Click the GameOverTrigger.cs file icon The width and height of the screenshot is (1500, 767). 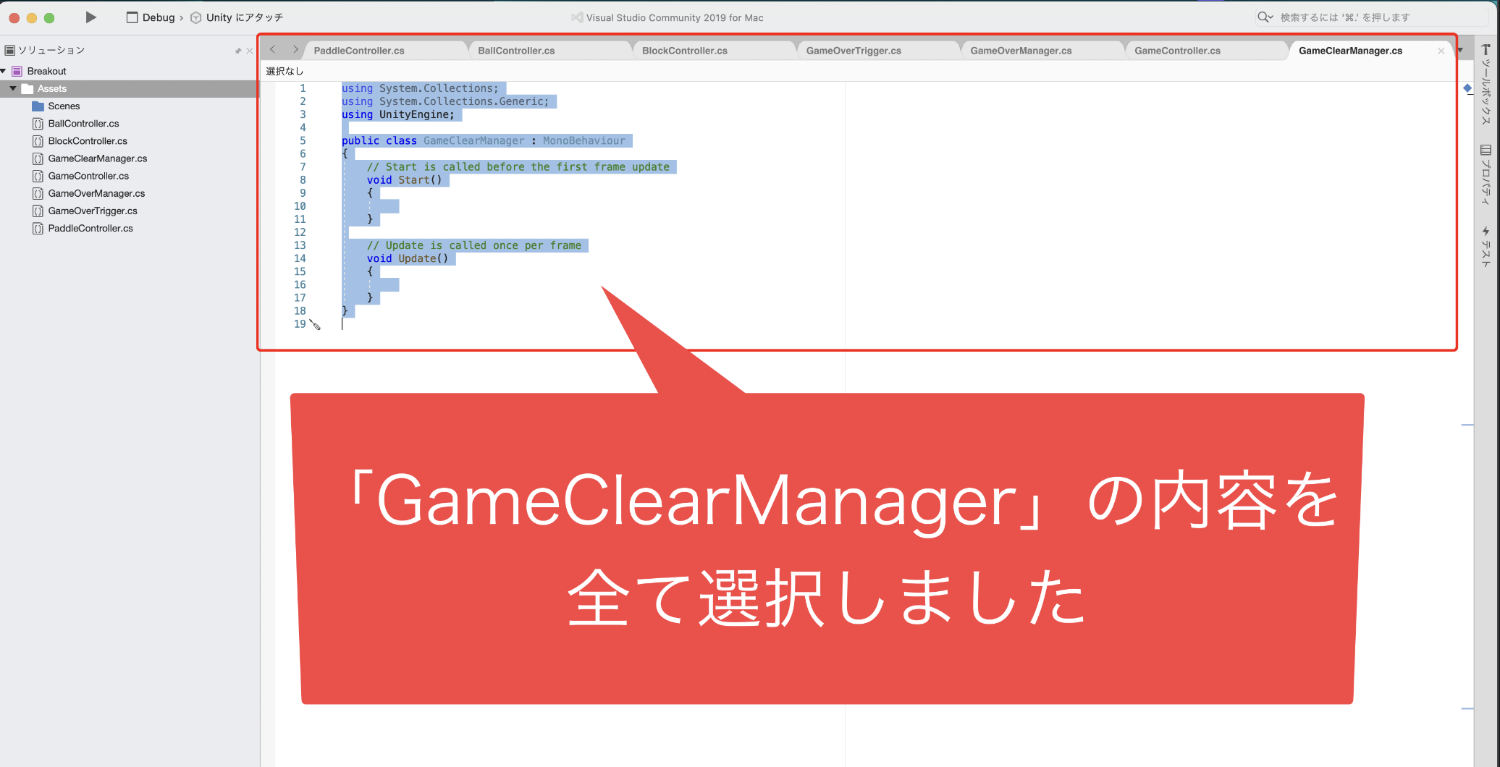point(38,211)
